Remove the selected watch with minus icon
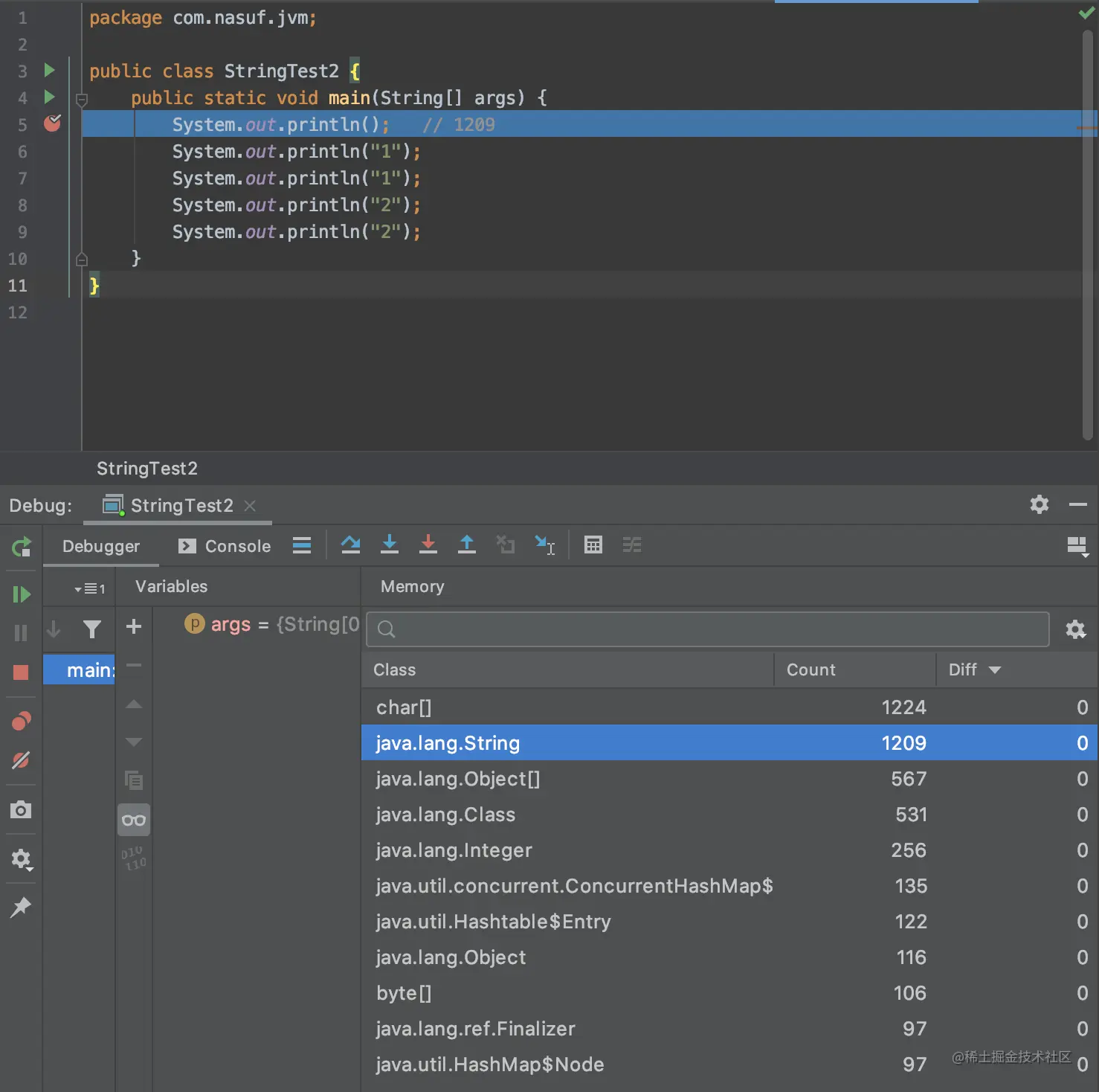This screenshot has height=1092, width=1099. (x=134, y=665)
